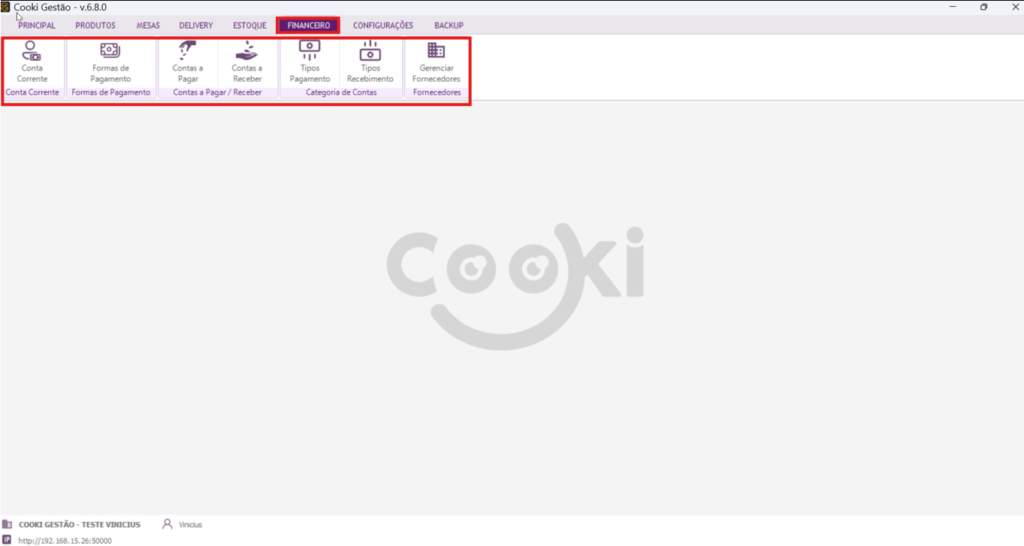Select the Contas a Pagar icon
The width and height of the screenshot is (1024, 546).
187,62
